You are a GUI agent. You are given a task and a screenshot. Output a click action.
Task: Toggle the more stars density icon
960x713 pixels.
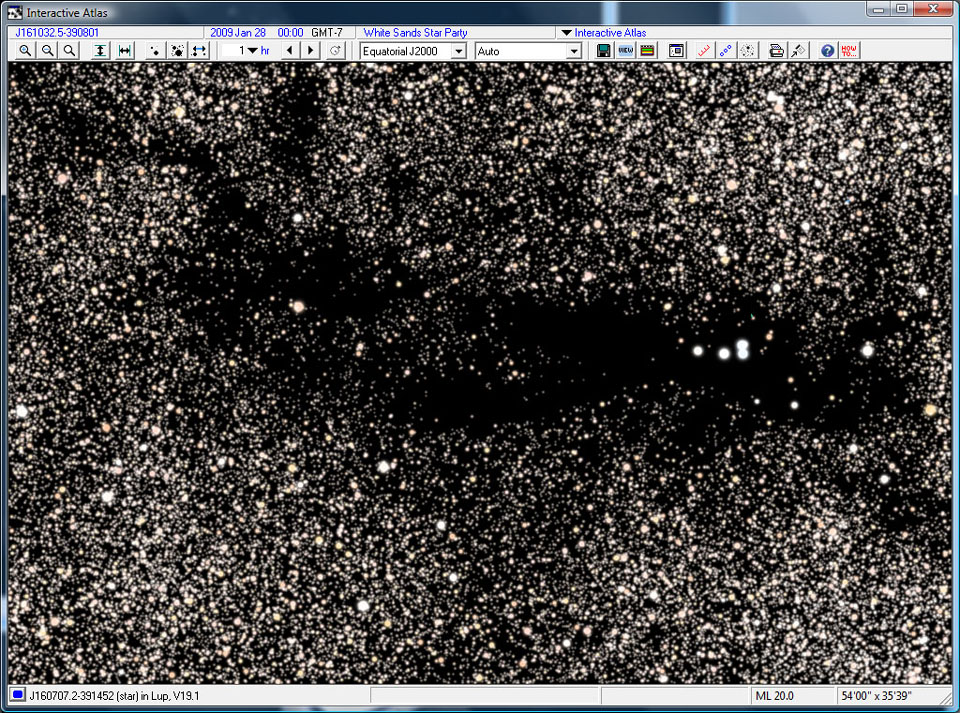pos(177,51)
